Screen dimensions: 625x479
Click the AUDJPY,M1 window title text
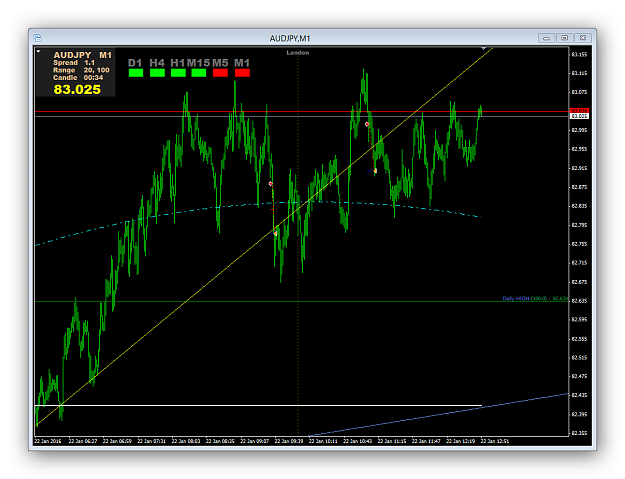(x=290, y=38)
